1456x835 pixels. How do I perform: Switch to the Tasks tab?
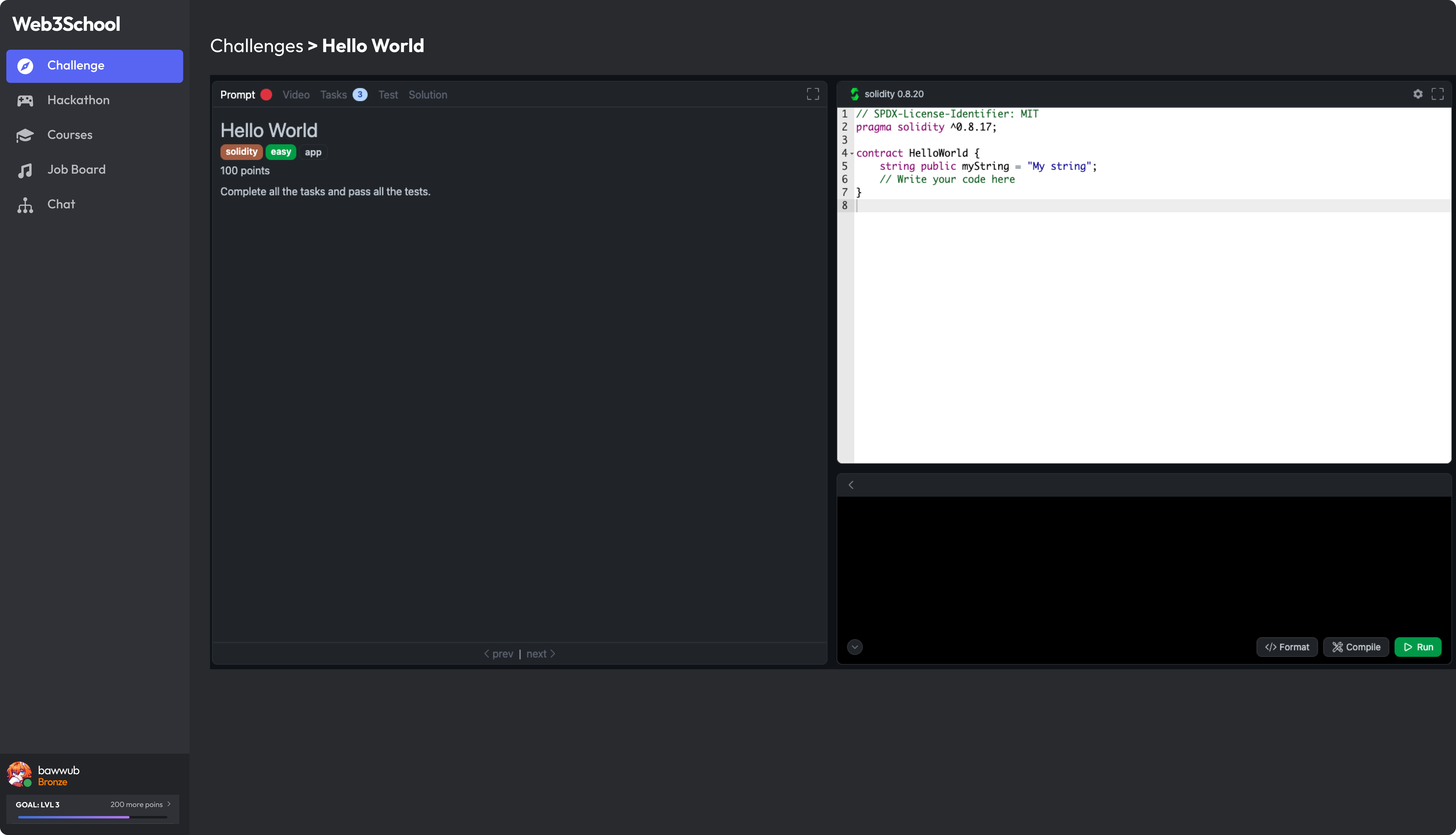[333, 95]
